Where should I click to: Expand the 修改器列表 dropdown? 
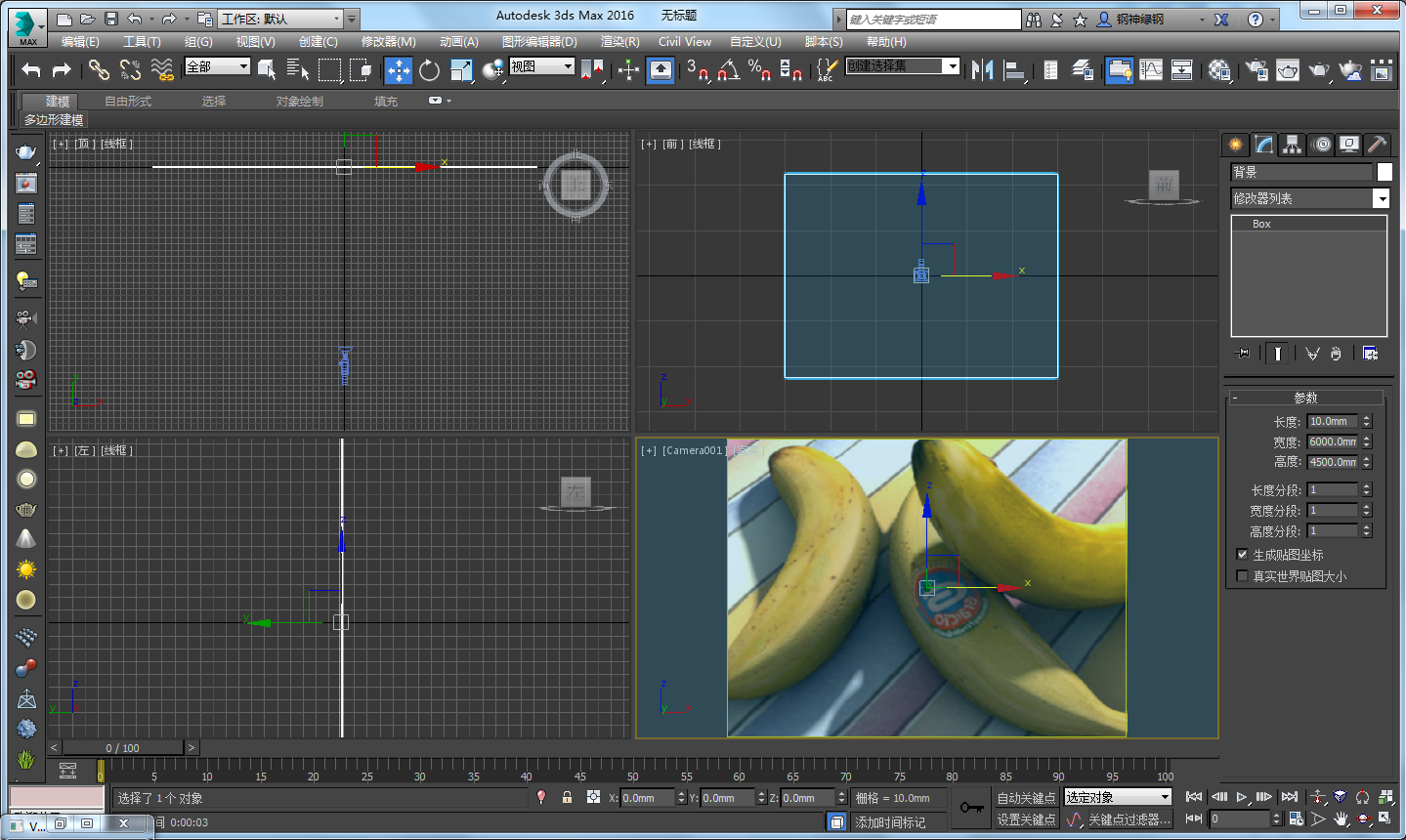click(1381, 199)
